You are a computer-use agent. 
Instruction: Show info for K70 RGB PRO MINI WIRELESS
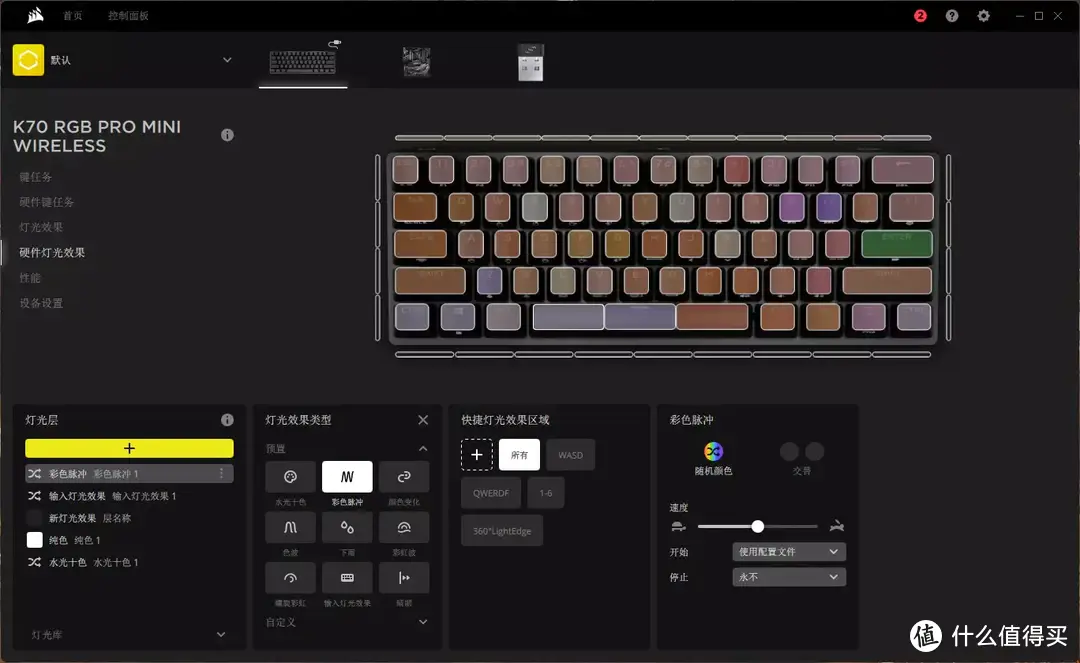[x=227, y=135]
